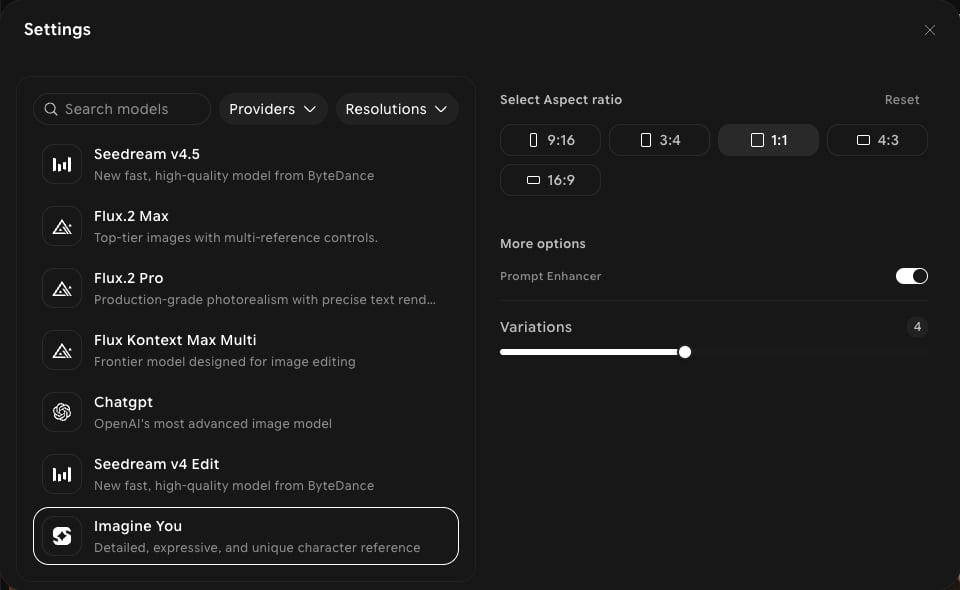Click the search magnifier icon
The width and height of the screenshot is (960, 590).
tap(51, 109)
